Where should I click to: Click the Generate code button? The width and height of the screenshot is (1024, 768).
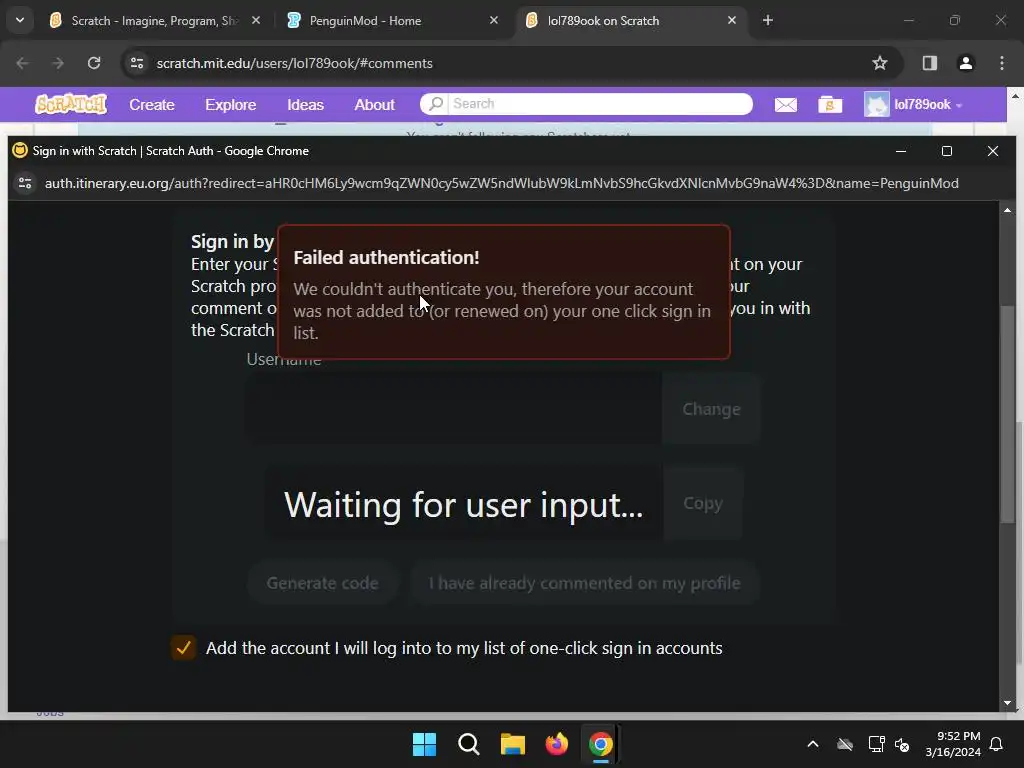323,583
